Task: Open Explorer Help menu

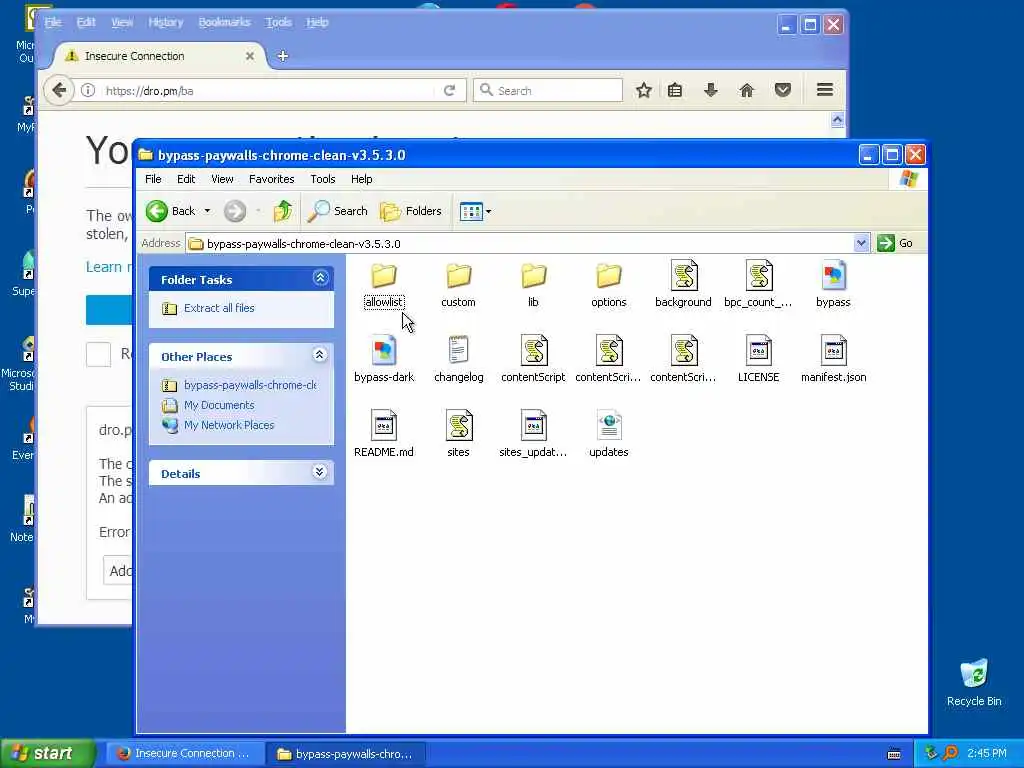Action: tap(361, 179)
